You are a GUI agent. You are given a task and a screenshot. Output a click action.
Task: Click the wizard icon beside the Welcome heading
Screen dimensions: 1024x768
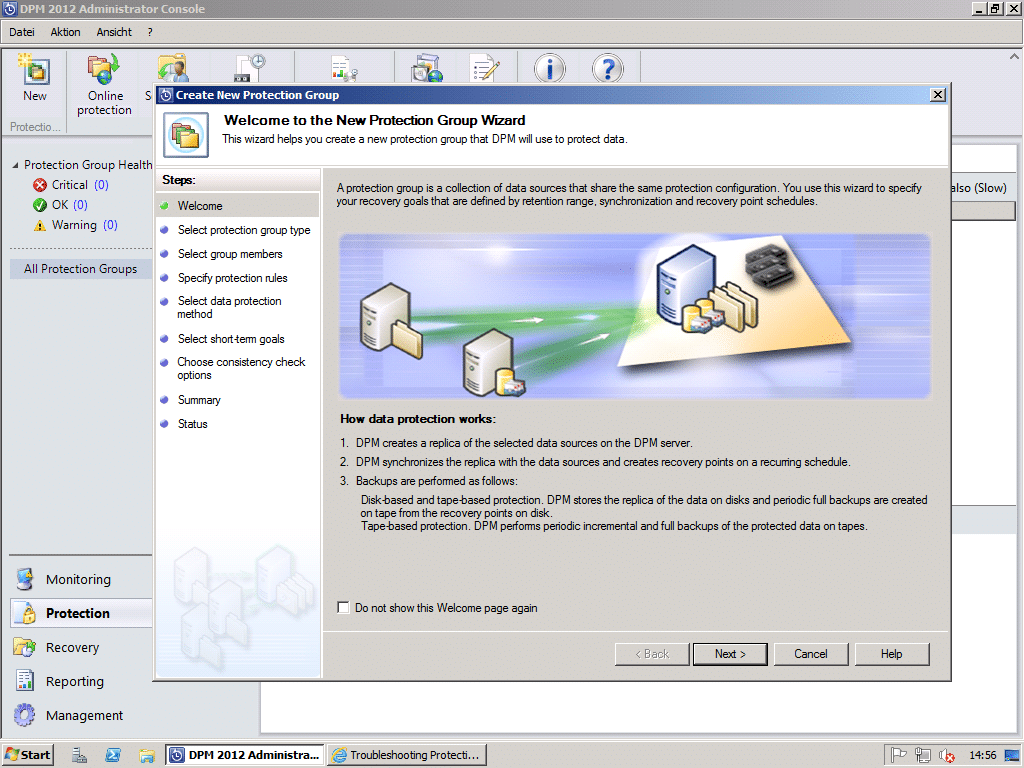(x=186, y=135)
